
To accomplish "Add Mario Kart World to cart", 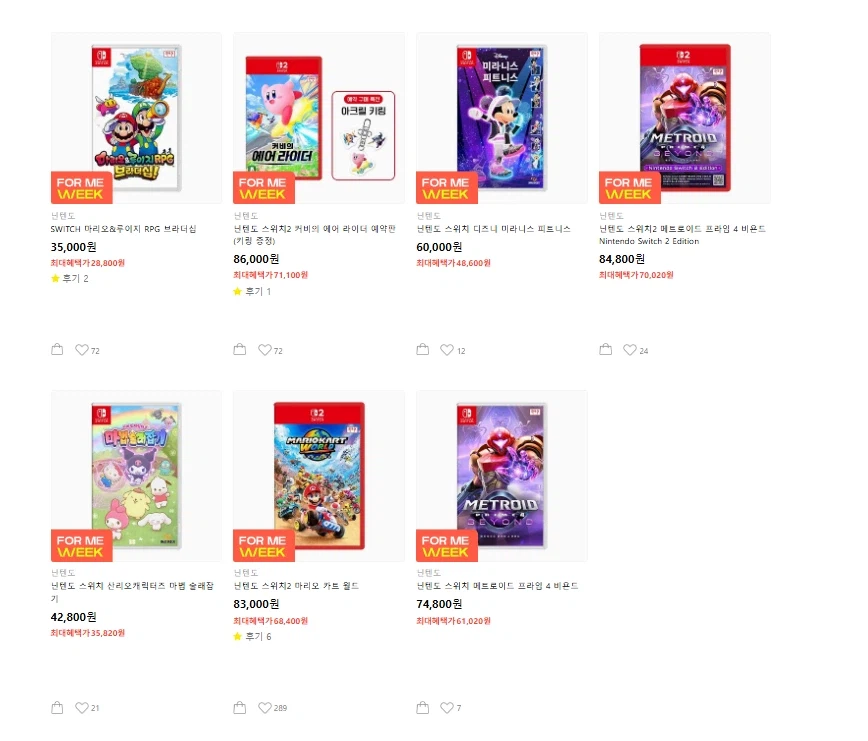I will [x=240, y=708].
